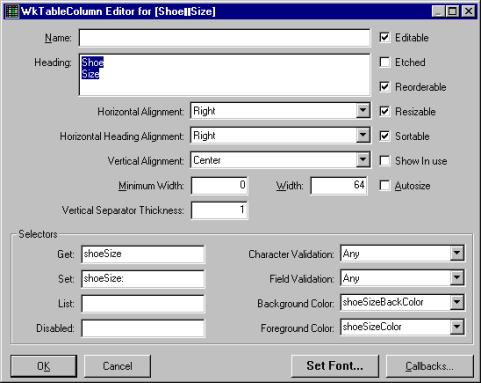
Task: Open the Horizontal Alignment dropdown
Action: 362,111
